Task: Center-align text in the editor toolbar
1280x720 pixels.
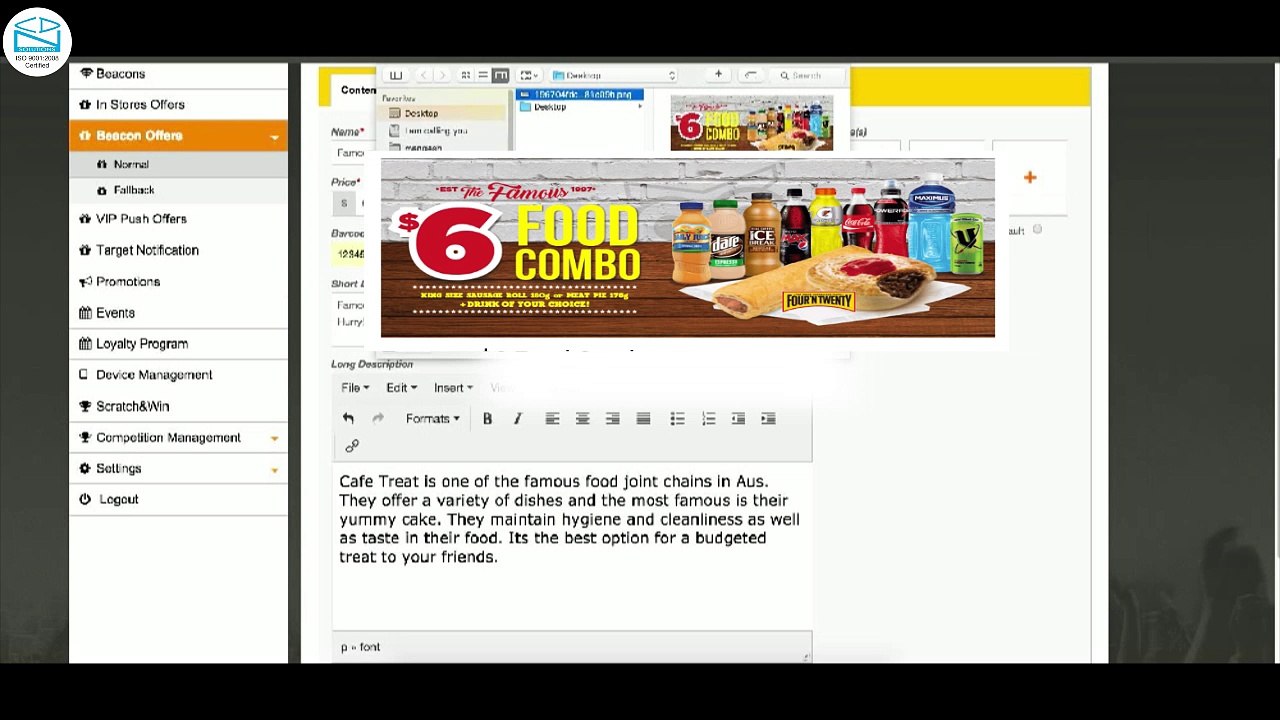Action: [x=582, y=419]
